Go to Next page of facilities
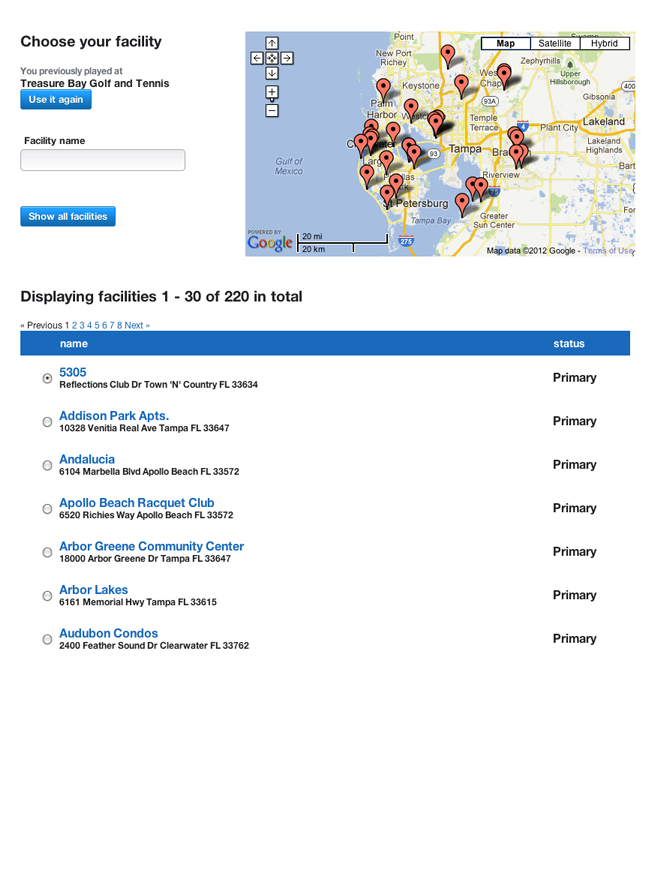Viewport: 654px width, 869px height. (137, 326)
